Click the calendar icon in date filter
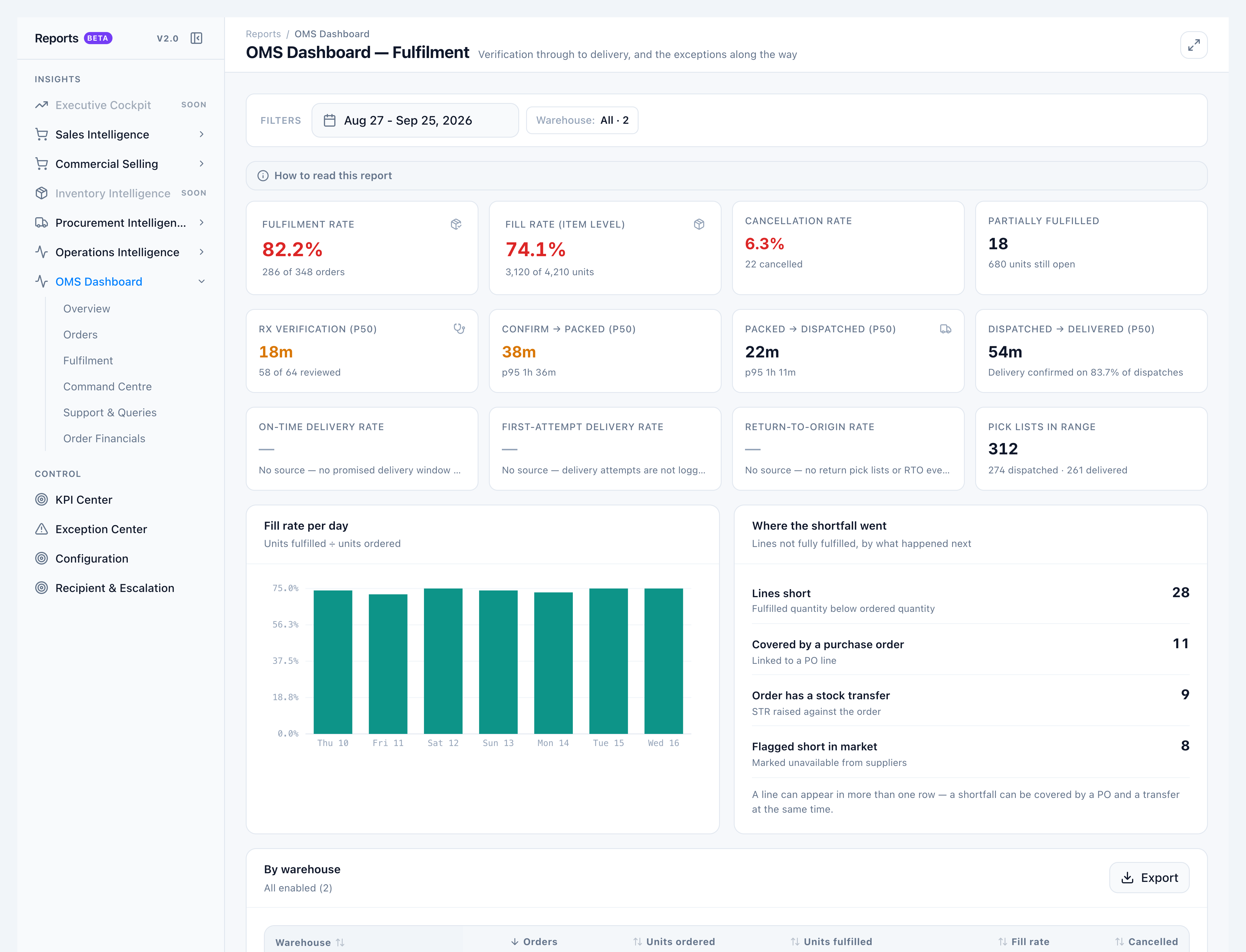Image resolution: width=1246 pixels, height=952 pixels. coord(329,120)
